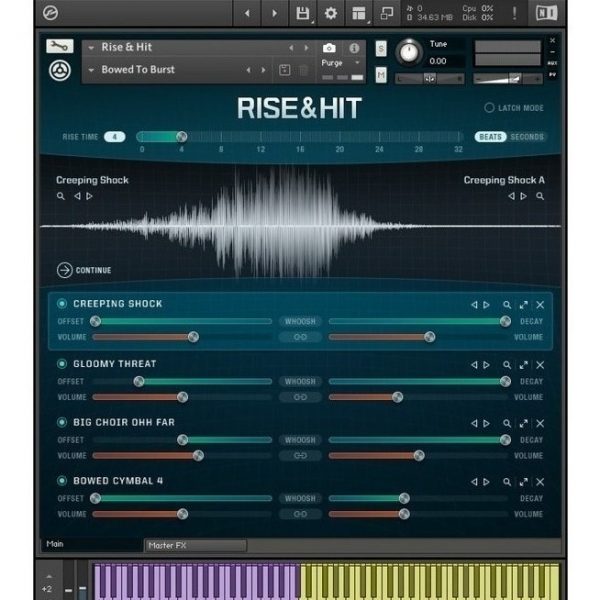Open the Purge dropdown menu

[357, 63]
